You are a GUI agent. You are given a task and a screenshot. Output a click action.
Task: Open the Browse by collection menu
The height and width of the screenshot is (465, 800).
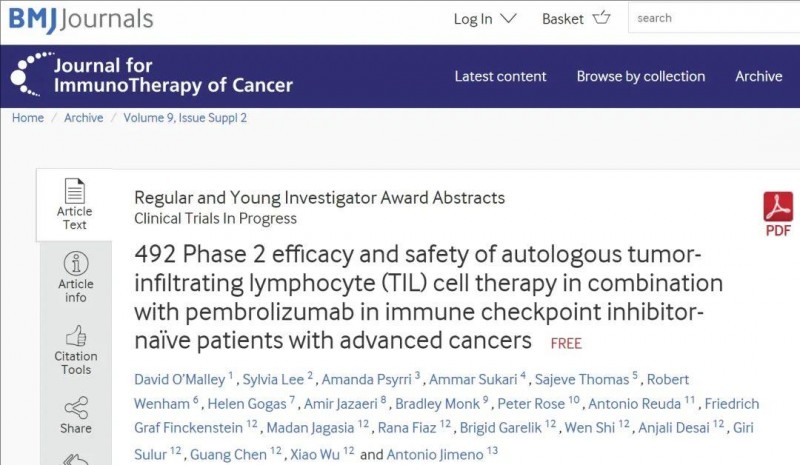640,76
